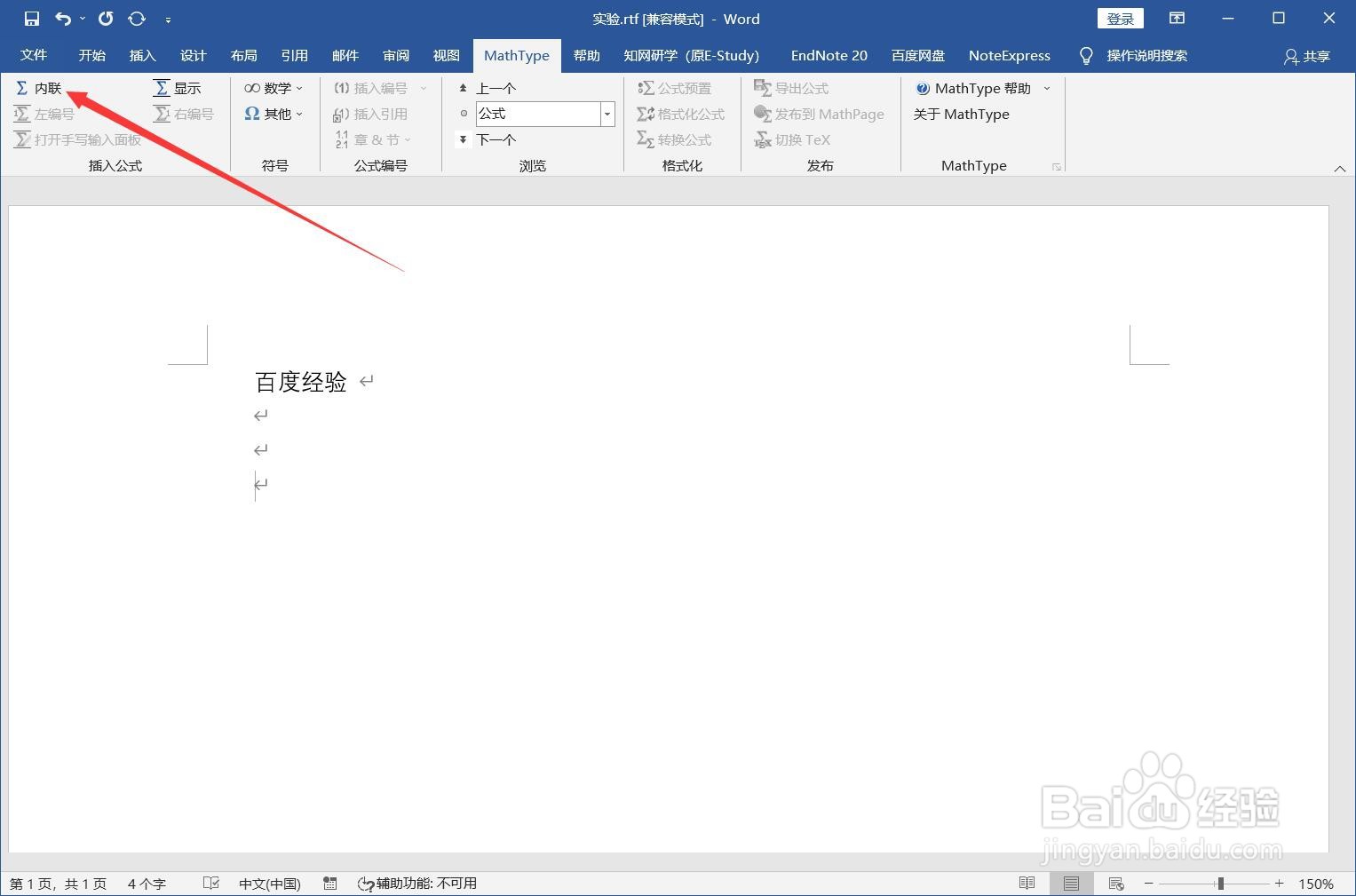
Task: Zoom in with the plus button
Action: point(1279,884)
